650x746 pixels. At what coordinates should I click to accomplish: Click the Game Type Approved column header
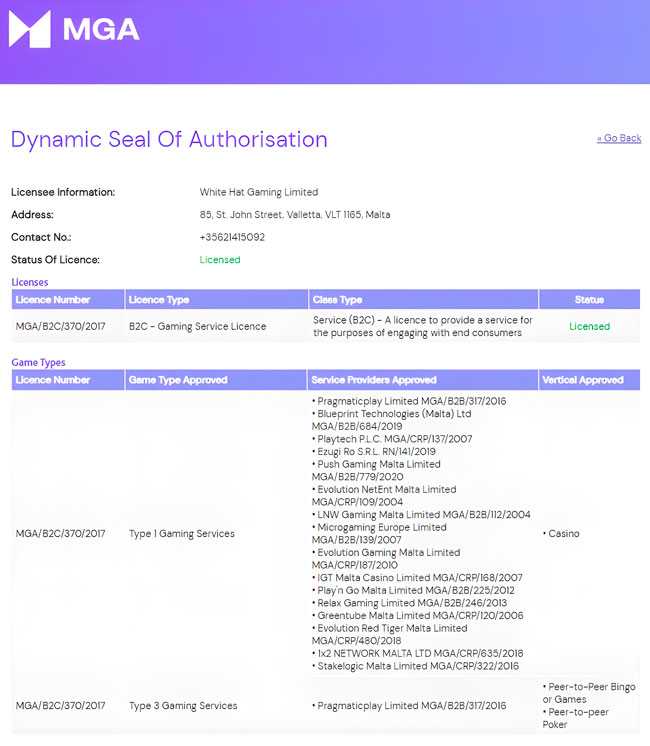(216, 380)
